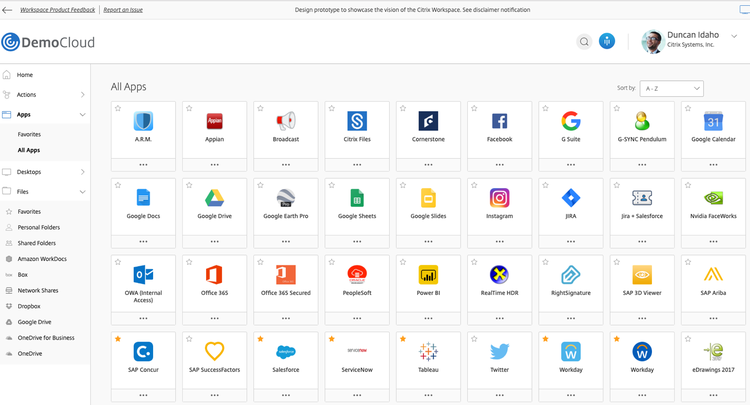Click the blue assistant icon beside search
This screenshot has height=405, width=750.
tap(607, 41)
